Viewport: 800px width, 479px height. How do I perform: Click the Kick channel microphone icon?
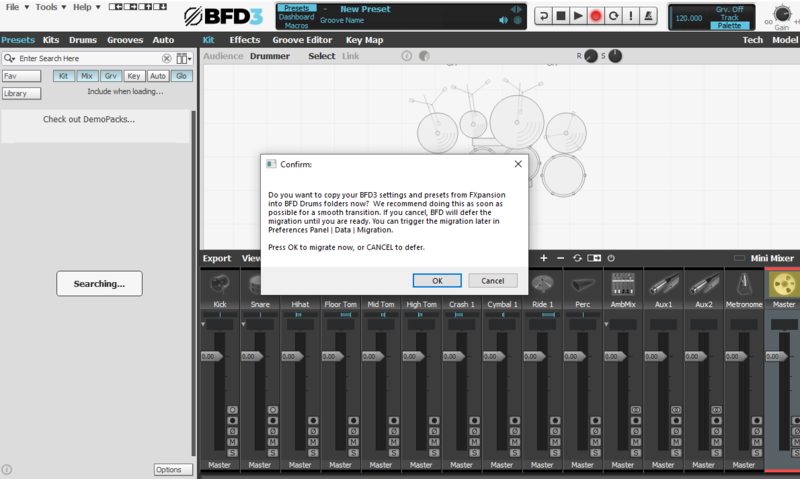pyautogui.click(x=220, y=284)
